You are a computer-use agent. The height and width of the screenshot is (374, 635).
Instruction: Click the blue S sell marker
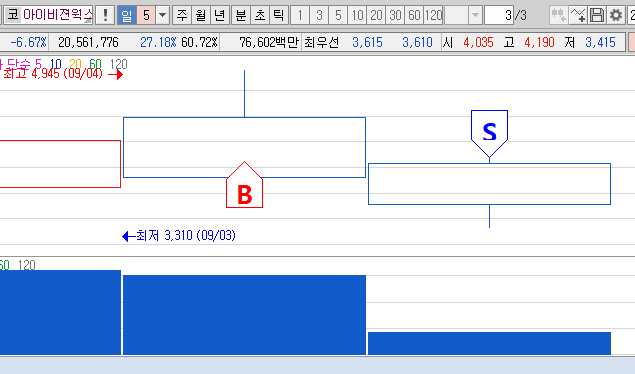490,134
